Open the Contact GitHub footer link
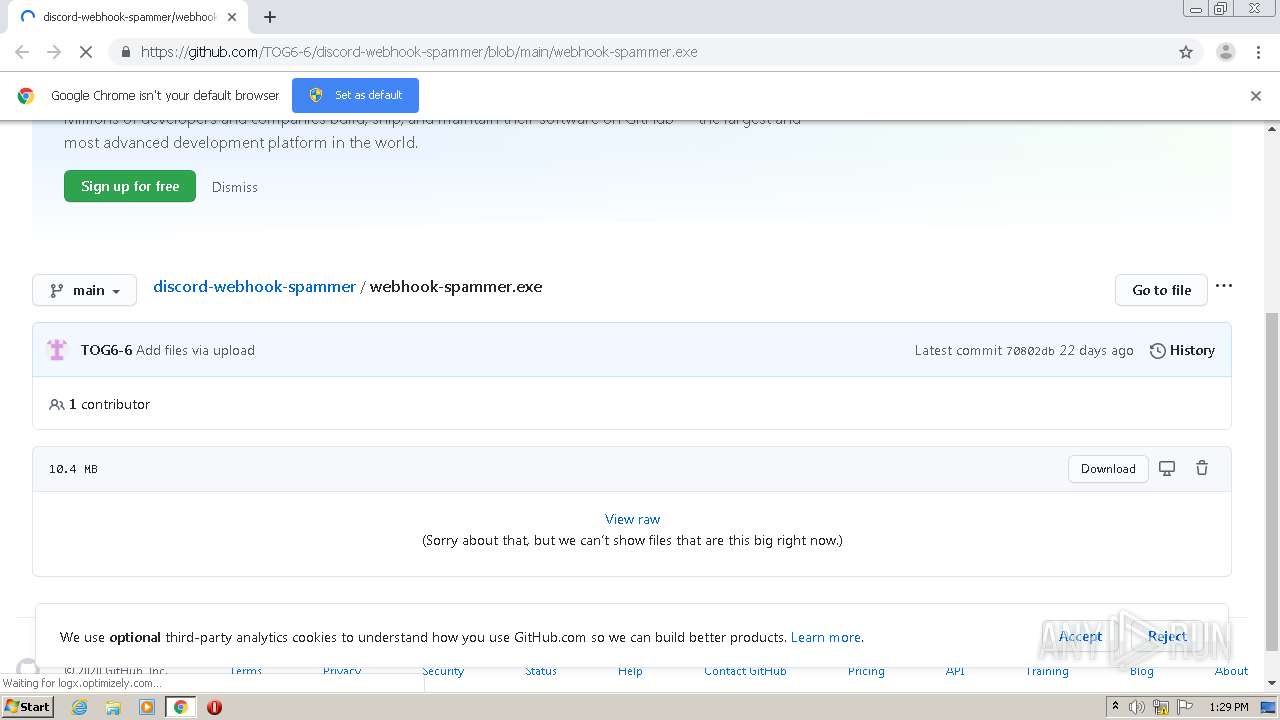The image size is (1280, 720). [x=745, y=671]
